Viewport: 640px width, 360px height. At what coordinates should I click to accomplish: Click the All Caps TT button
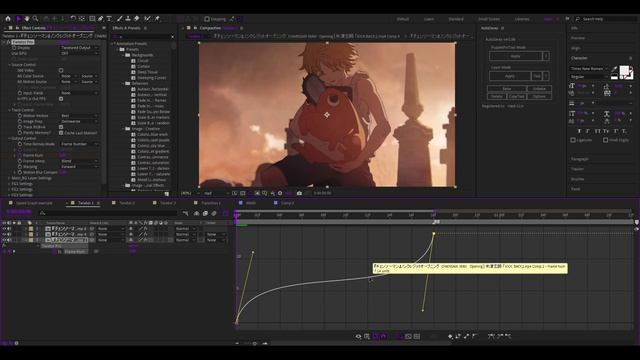coord(598,131)
